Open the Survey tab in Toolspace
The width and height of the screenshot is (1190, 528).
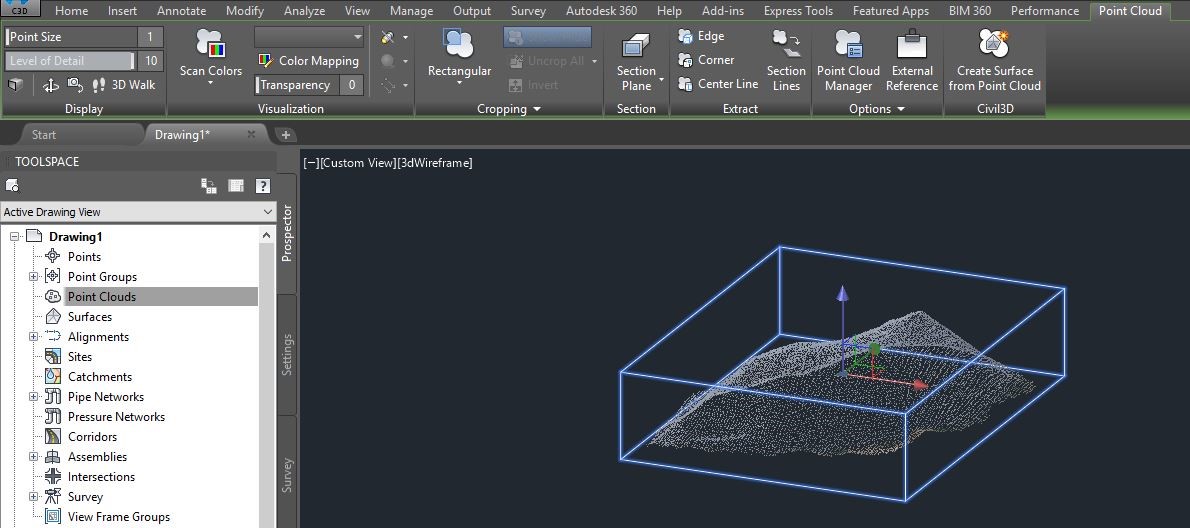[287, 474]
